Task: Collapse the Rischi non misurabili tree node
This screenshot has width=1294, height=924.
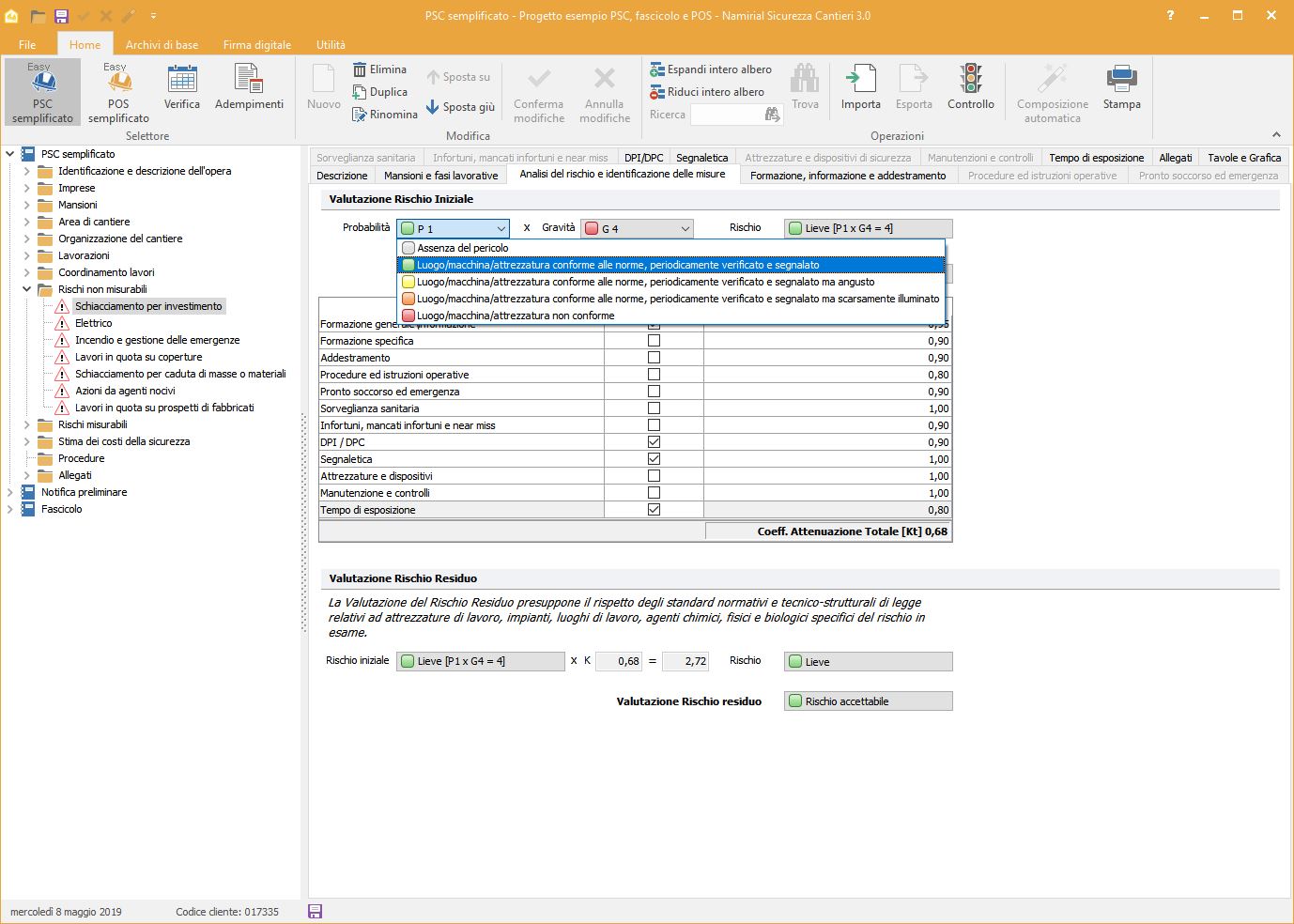Action: 26,289
